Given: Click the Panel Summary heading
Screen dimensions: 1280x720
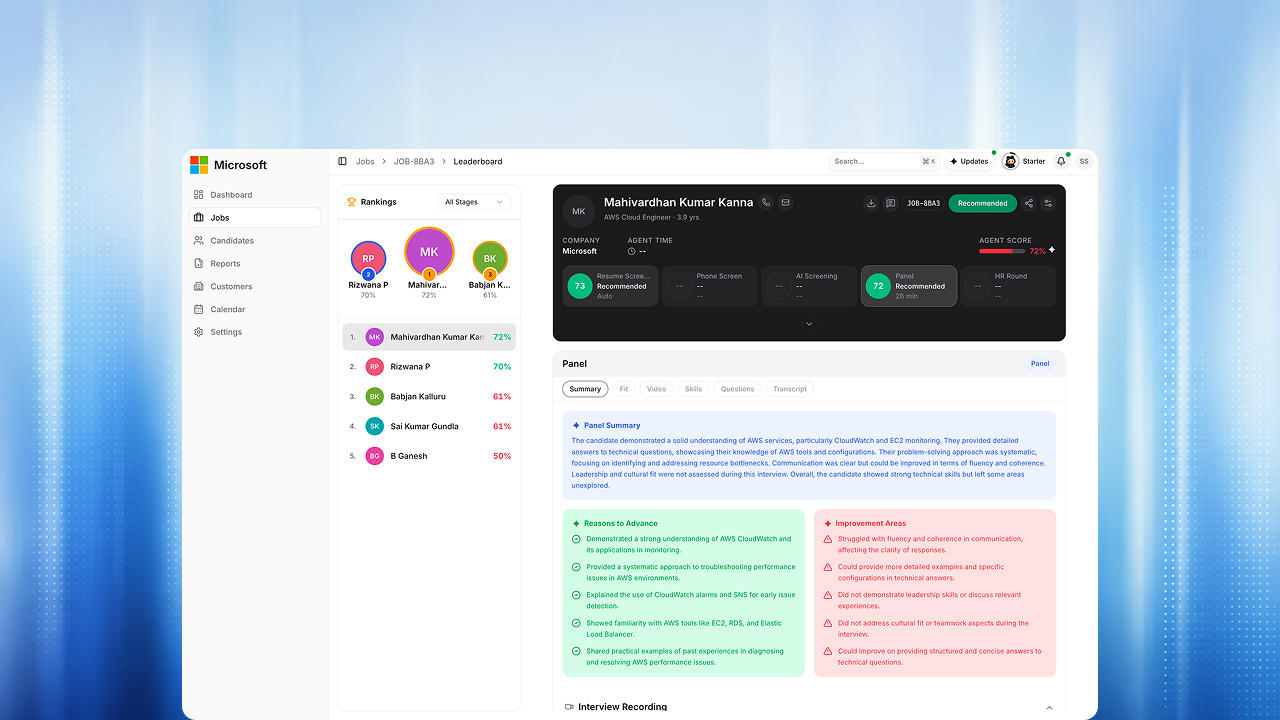Looking at the screenshot, I should (612, 426).
